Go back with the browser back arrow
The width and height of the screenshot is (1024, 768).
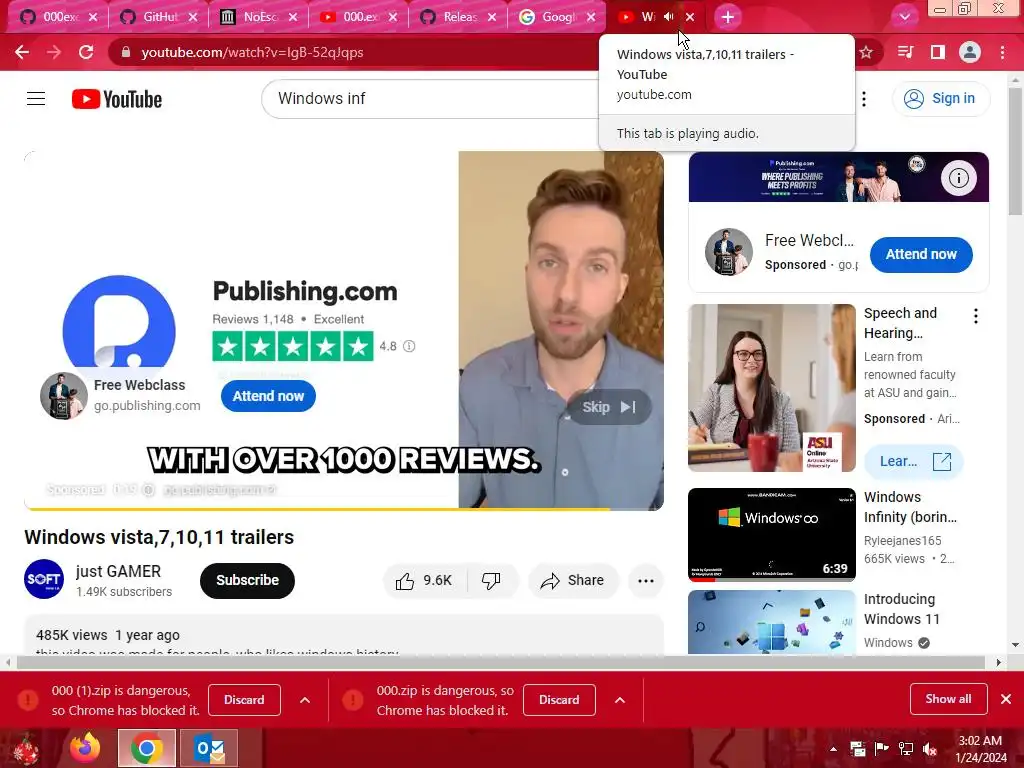(x=22, y=52)
